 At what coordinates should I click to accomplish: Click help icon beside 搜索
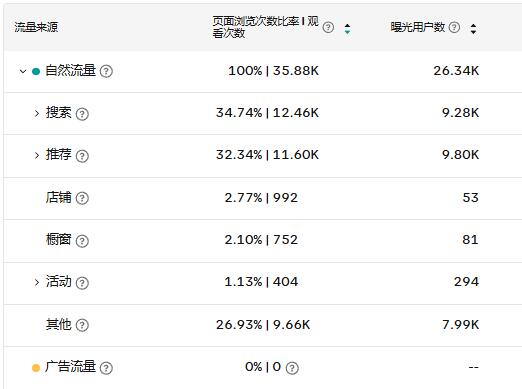point(82,114)
